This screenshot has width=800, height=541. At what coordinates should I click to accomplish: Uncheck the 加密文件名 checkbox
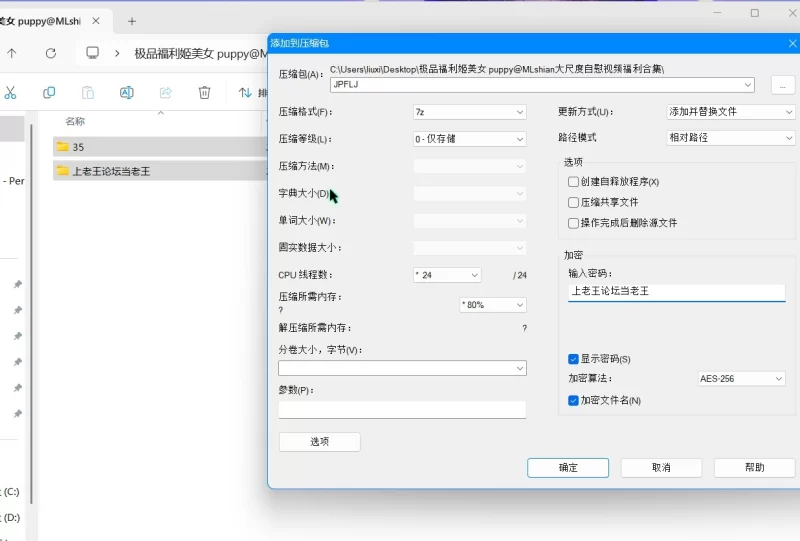pos(573,401)
